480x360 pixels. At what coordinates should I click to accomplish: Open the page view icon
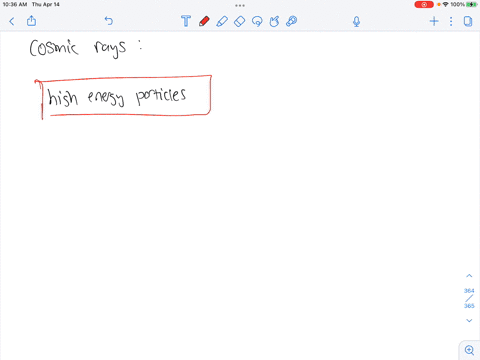coord(468,21)
